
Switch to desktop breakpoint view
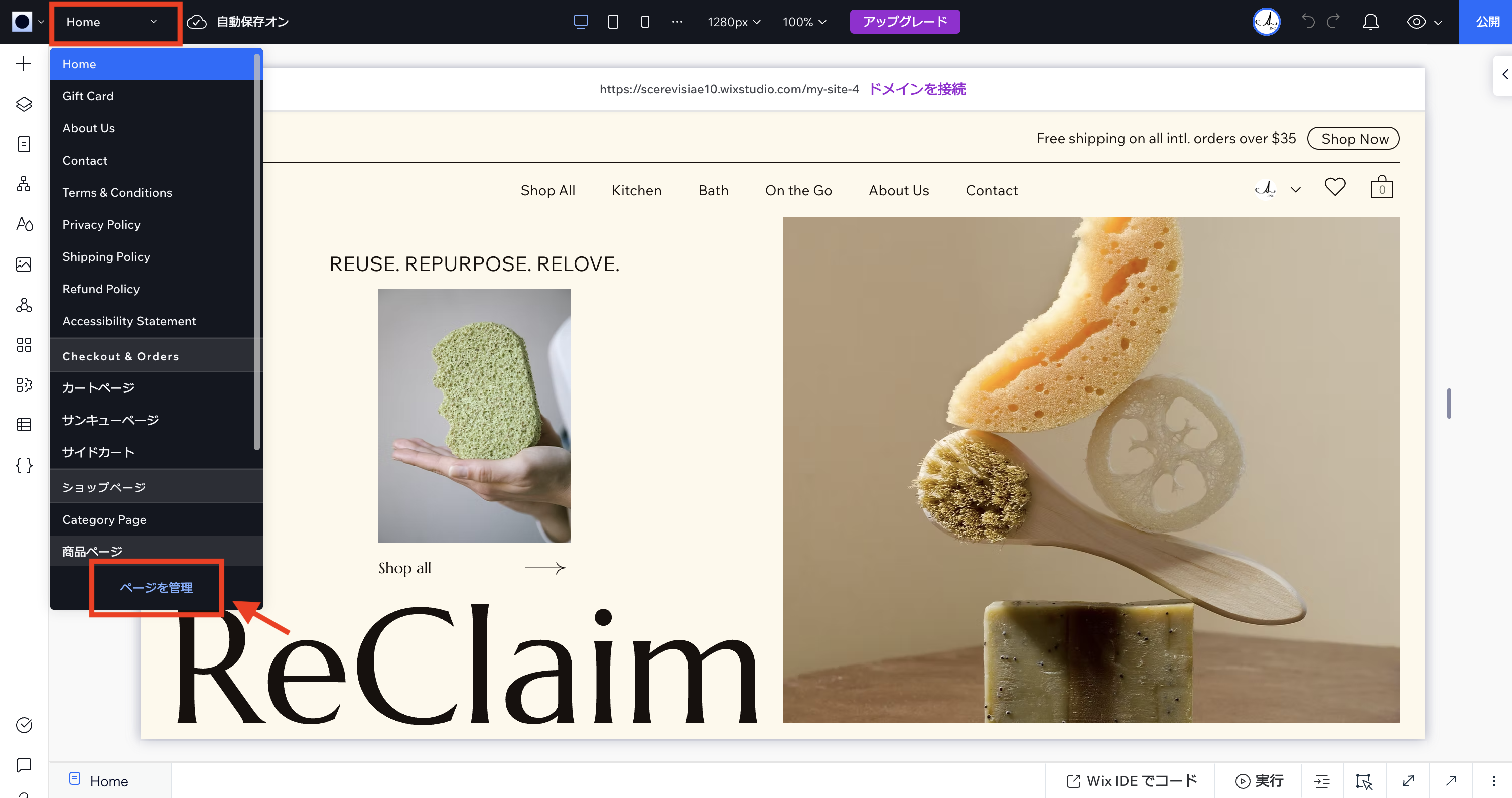point(581,22)
